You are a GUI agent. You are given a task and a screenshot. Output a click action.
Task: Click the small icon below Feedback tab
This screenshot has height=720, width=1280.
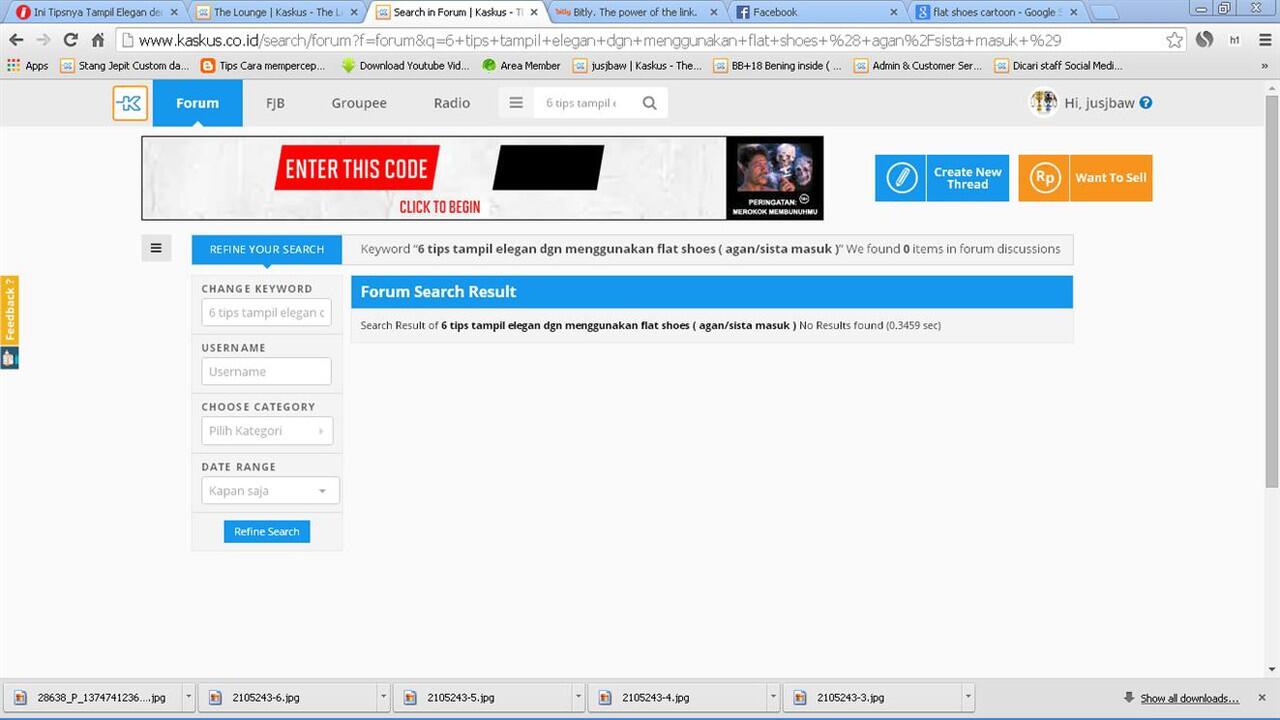pyautogui.click(x=9, y=358)
